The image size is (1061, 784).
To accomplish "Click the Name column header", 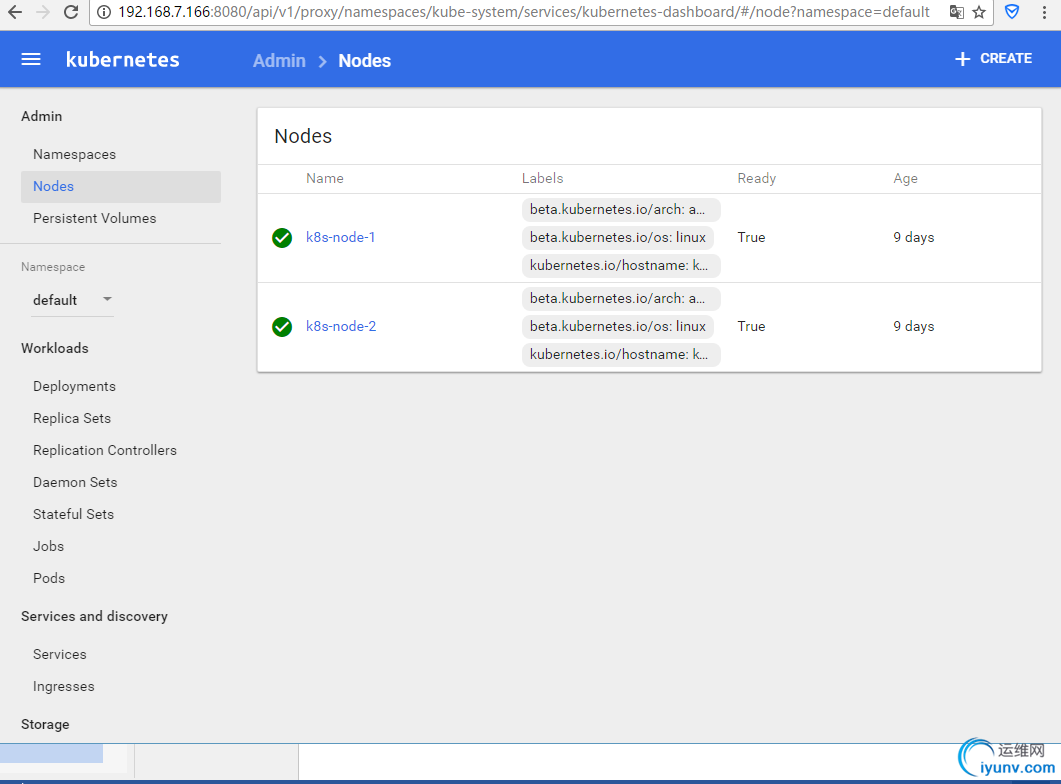I will coord(325,179).
